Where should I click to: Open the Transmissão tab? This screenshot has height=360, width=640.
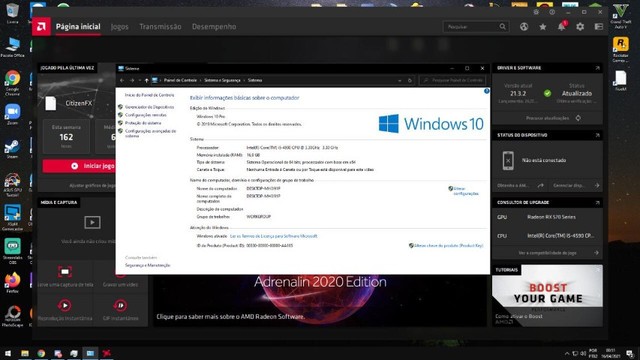[160, 27]
